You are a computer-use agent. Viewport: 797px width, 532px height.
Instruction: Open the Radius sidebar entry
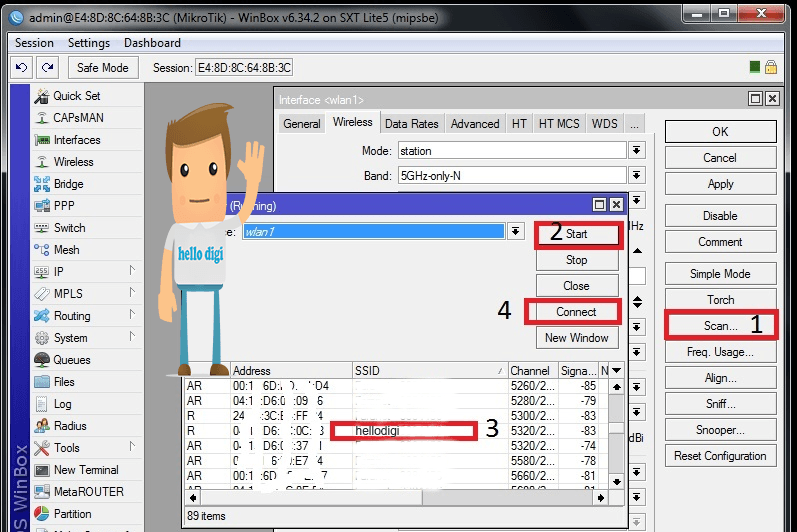(x=87, y=426)
